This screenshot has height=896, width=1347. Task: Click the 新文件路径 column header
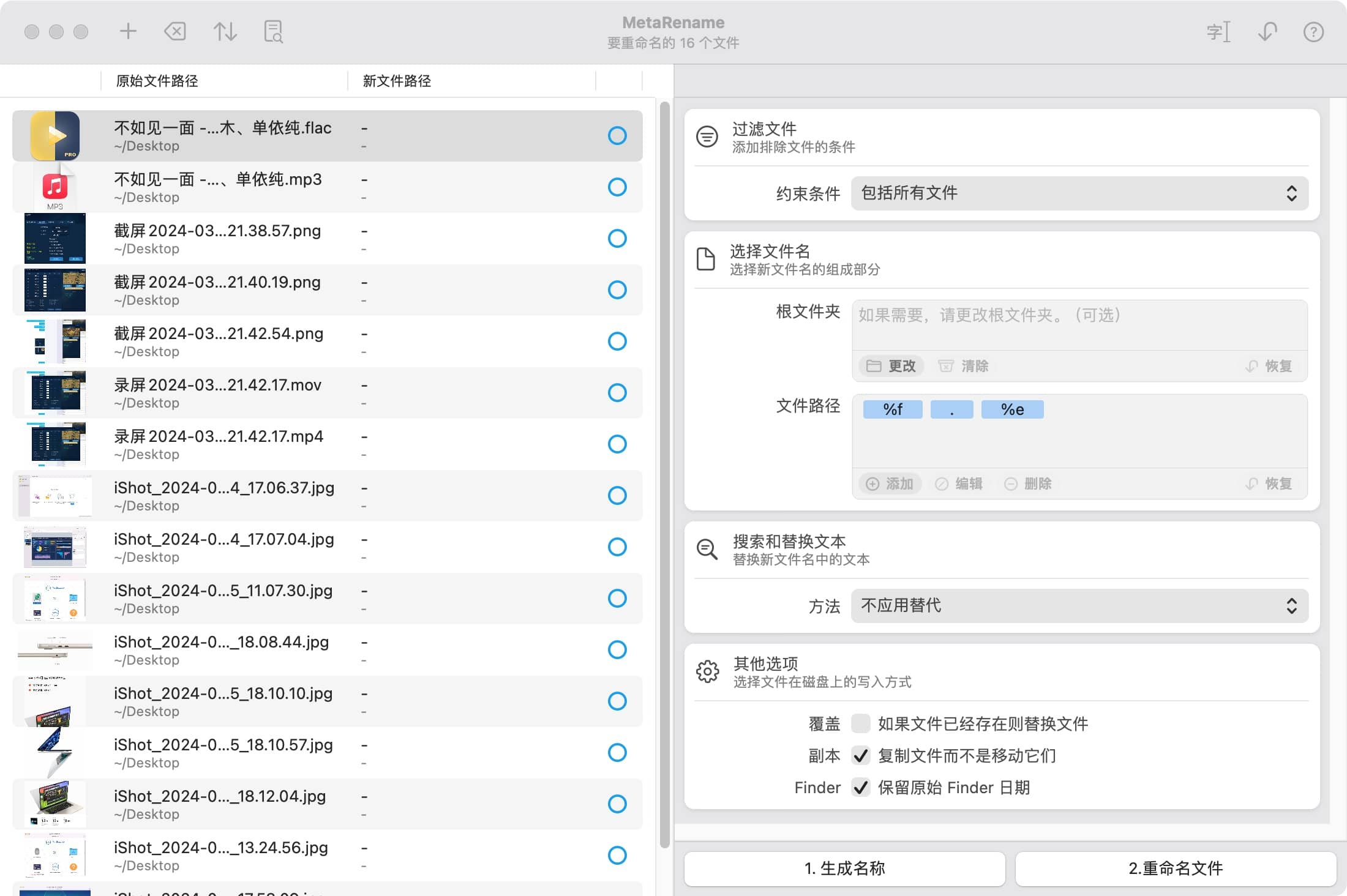coord(397,81)
